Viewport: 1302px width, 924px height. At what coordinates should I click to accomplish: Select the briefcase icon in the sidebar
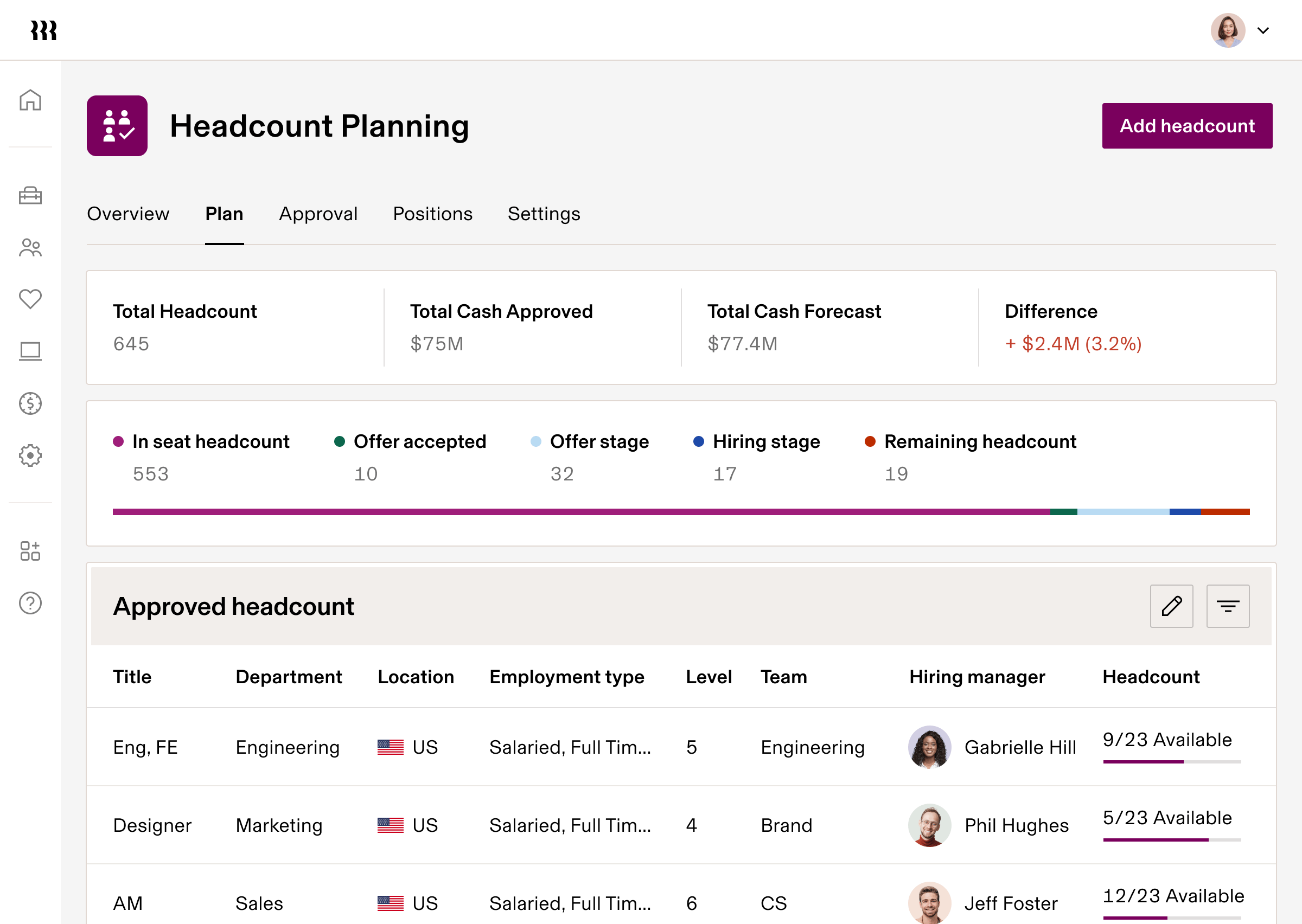tap(30, 196)
